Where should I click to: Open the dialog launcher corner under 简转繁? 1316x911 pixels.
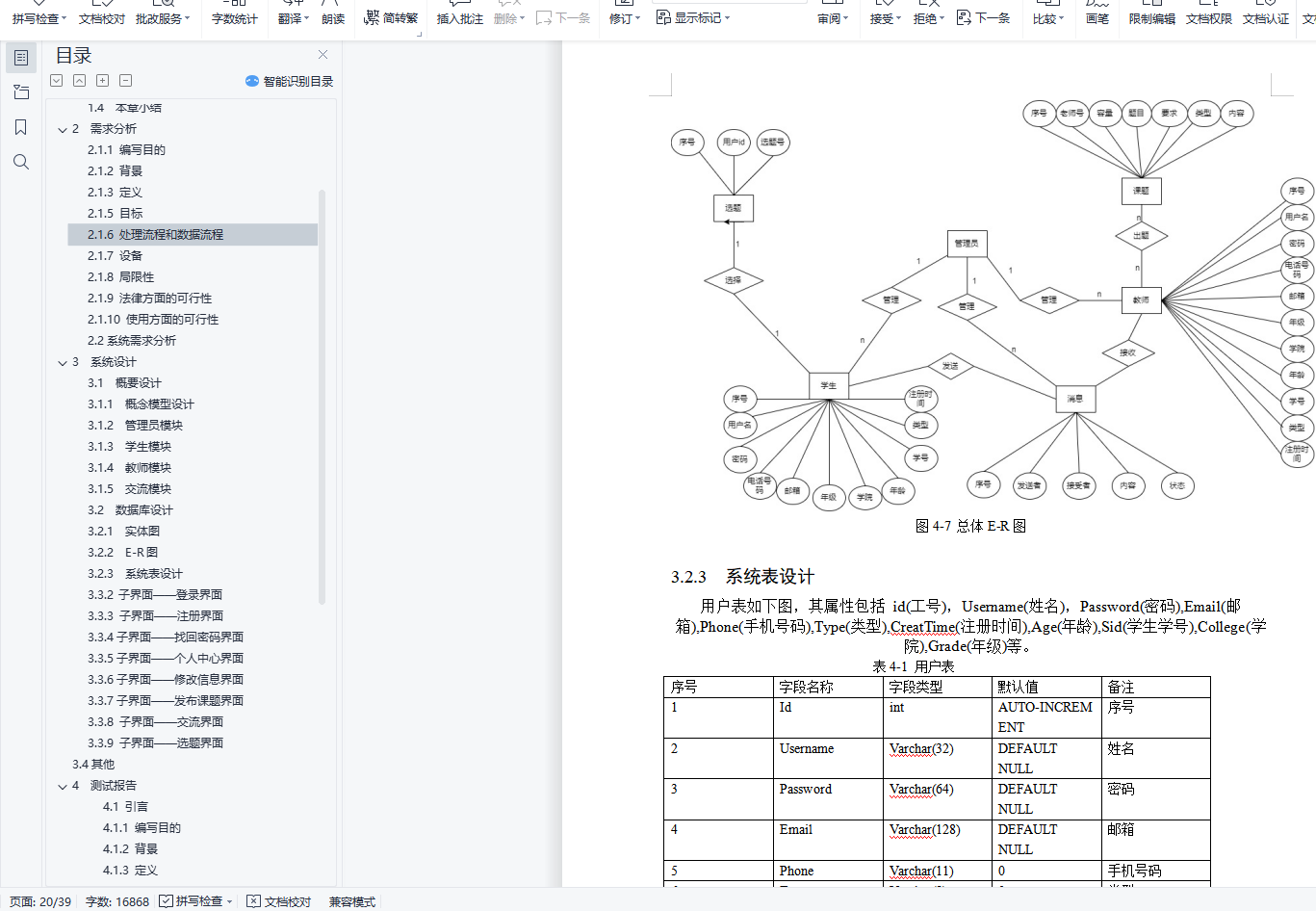tap(420, 34)
